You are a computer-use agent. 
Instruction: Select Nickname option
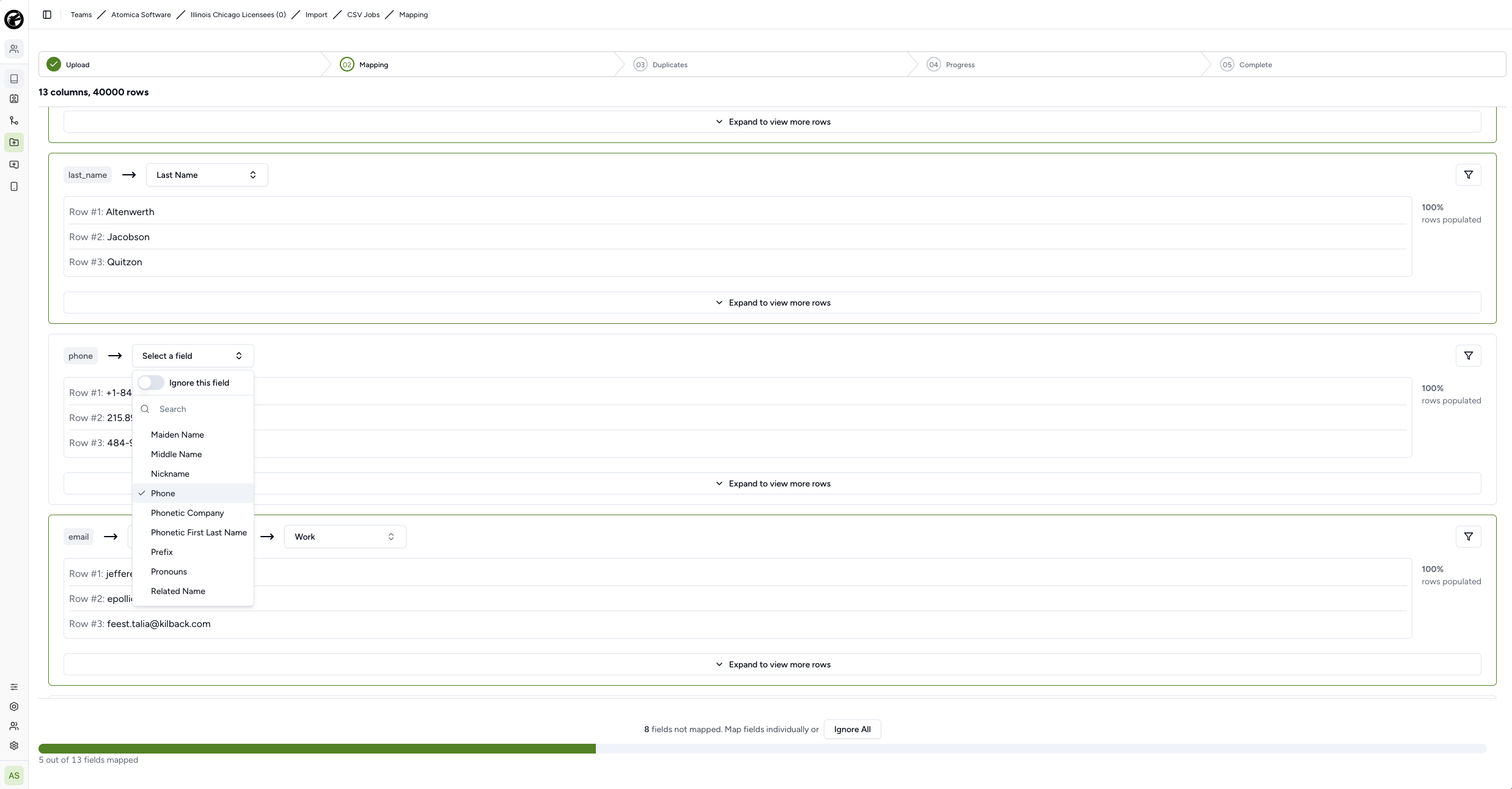tap(193, 474)
